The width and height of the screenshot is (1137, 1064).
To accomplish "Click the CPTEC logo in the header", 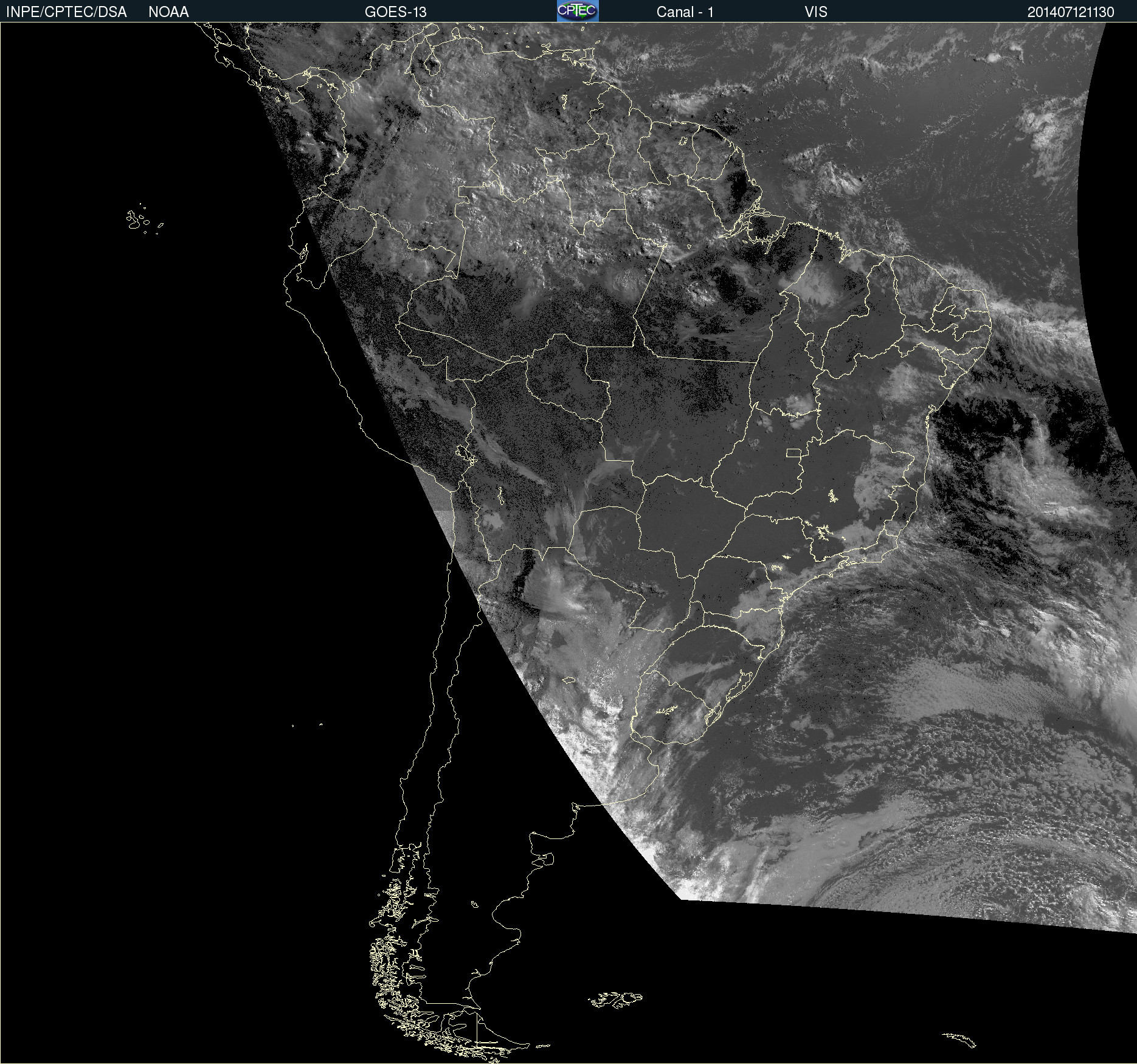I will tap(577, 11).
